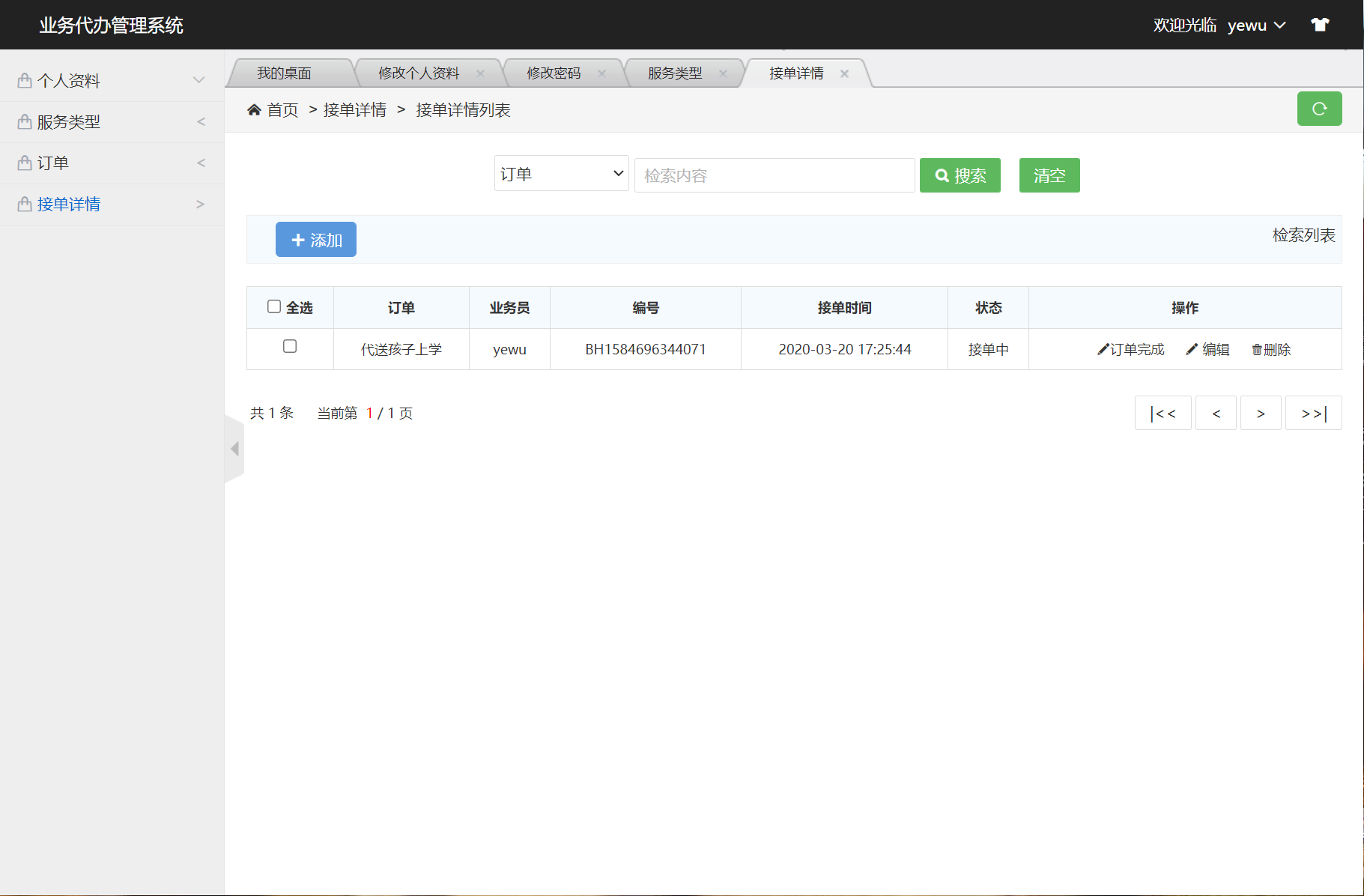
Task: Toggle the select-all checkbox off
Action: [274, 306]
